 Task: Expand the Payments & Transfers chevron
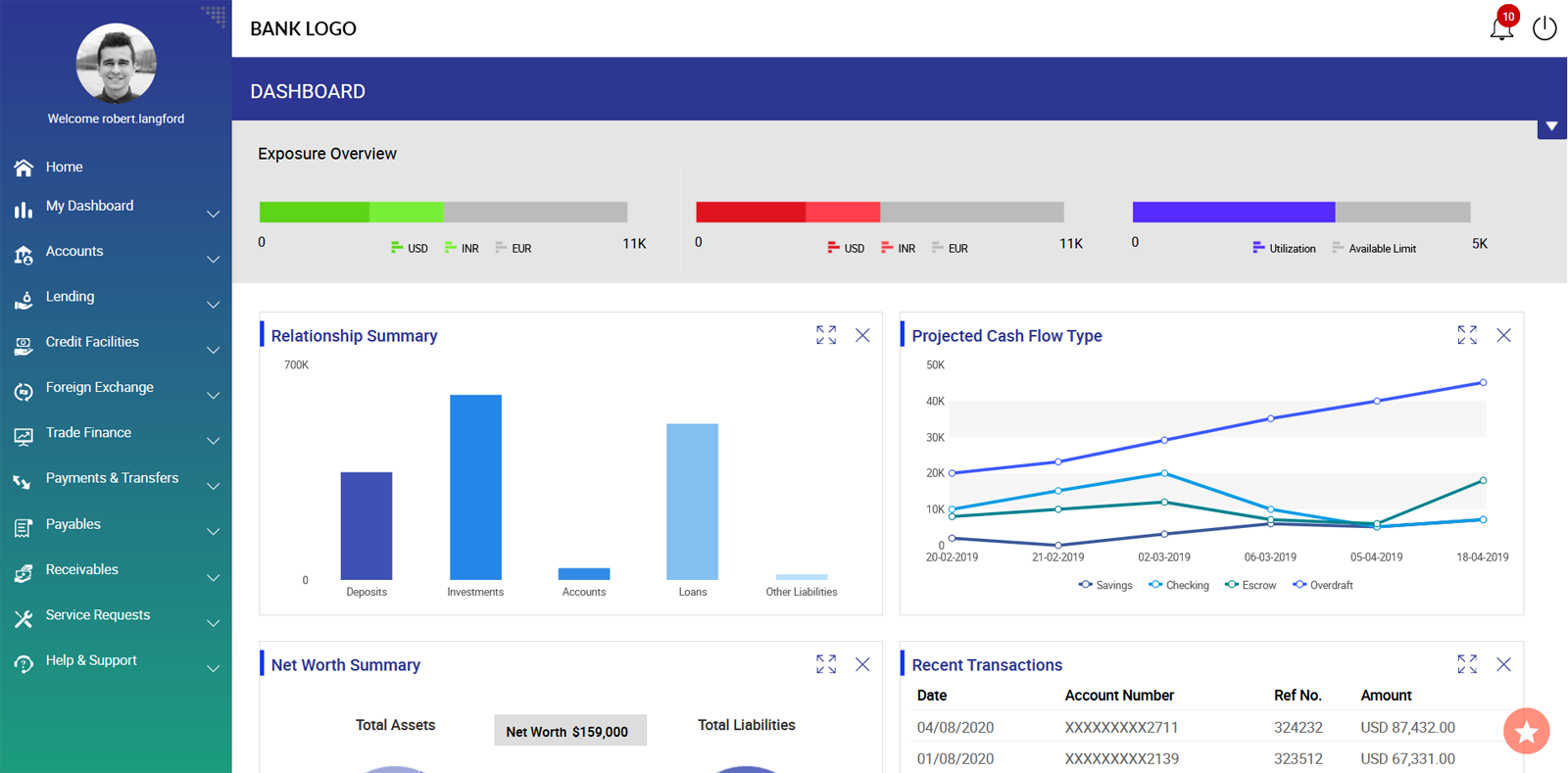[x=213, y=486]
